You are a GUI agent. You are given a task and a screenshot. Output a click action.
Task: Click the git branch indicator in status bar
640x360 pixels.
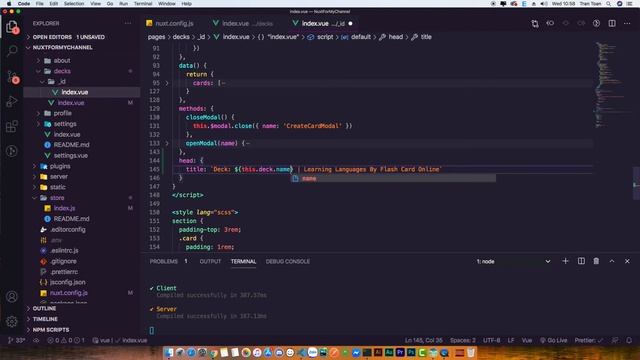pyautogui.click(x=17, y=340)
